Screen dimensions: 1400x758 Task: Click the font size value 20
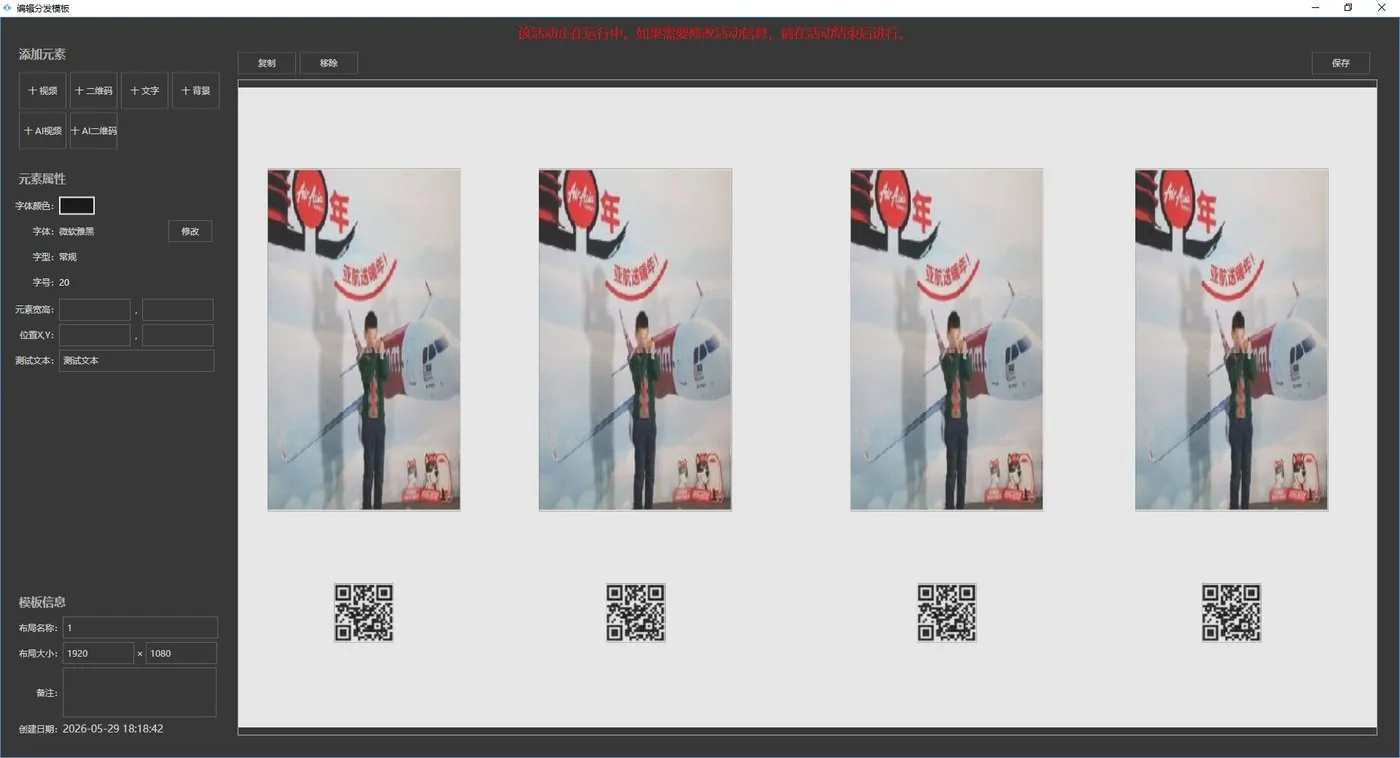(x=64, y=283)
